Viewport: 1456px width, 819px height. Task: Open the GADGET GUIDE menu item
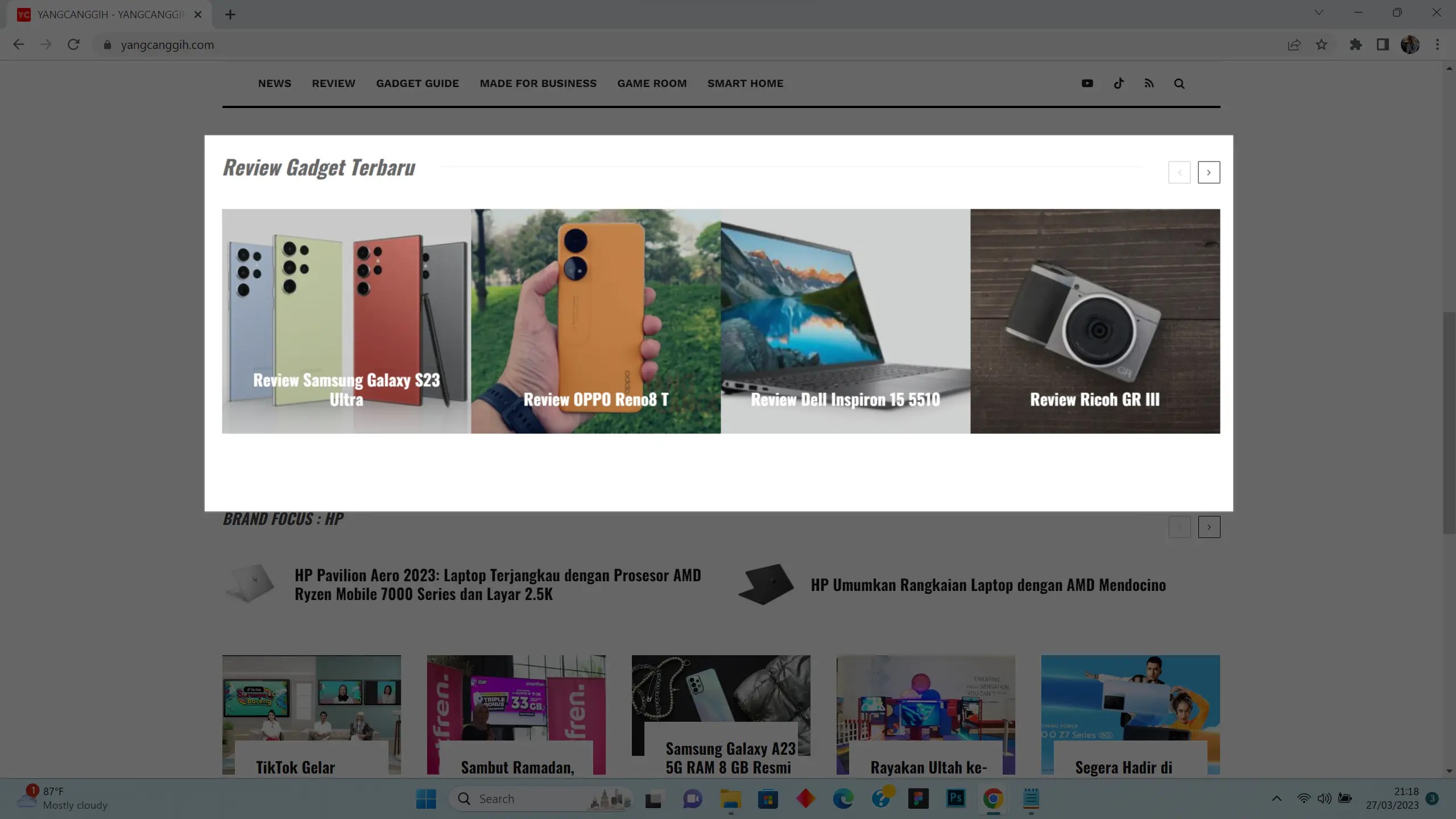tap(417, 84)
